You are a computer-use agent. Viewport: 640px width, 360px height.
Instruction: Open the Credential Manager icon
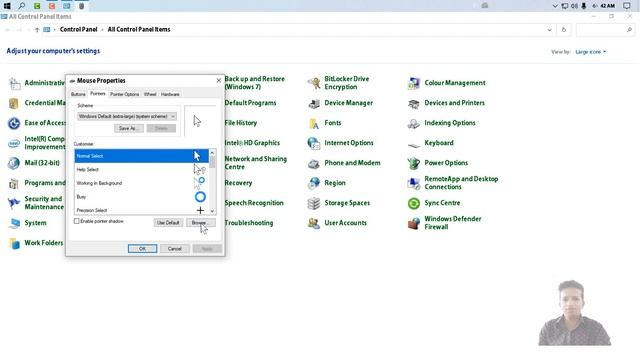click(x=14, y=103)
